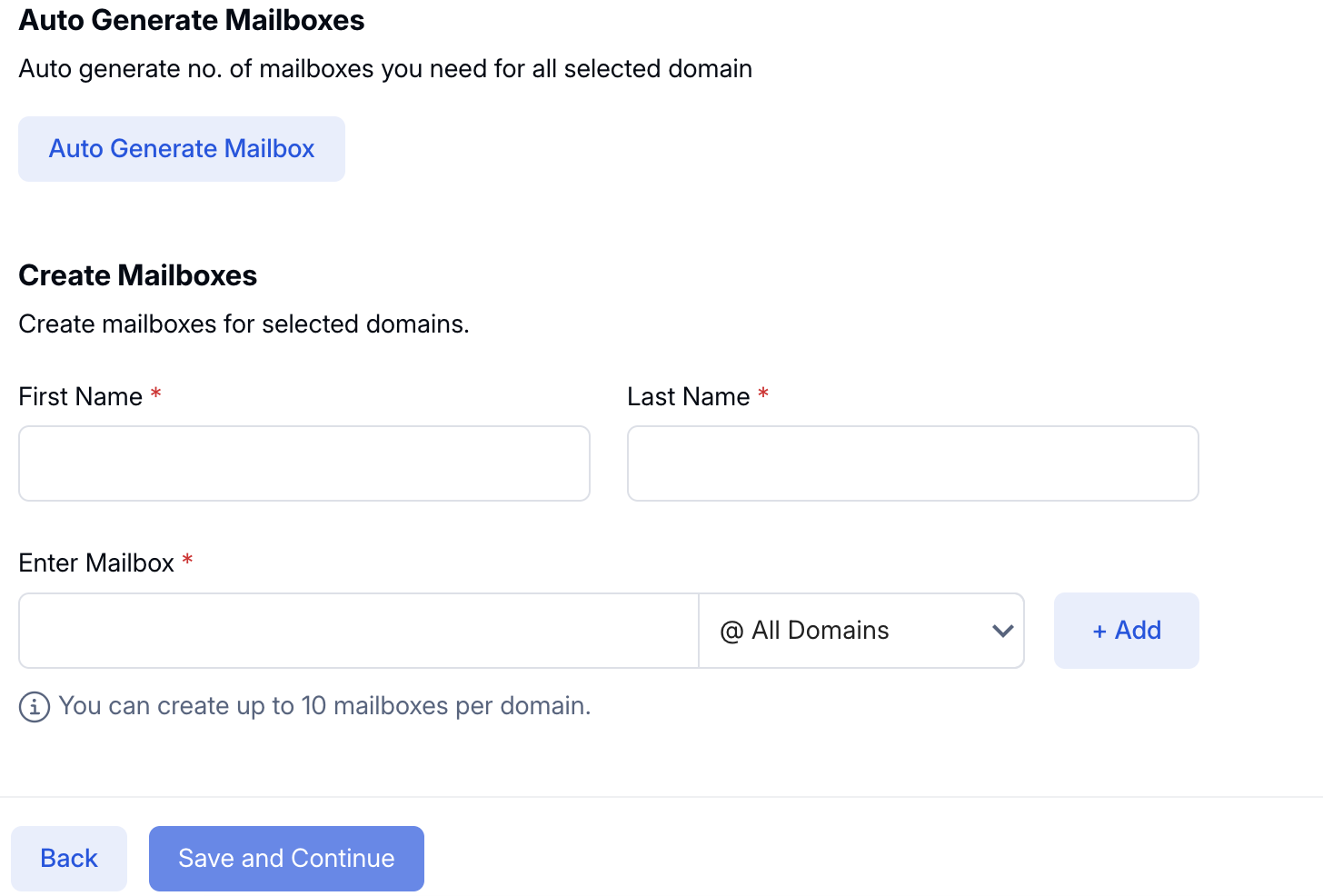Click the First Name label
This screenshot has width=1323, height=896.
click(x=80, y=397)
